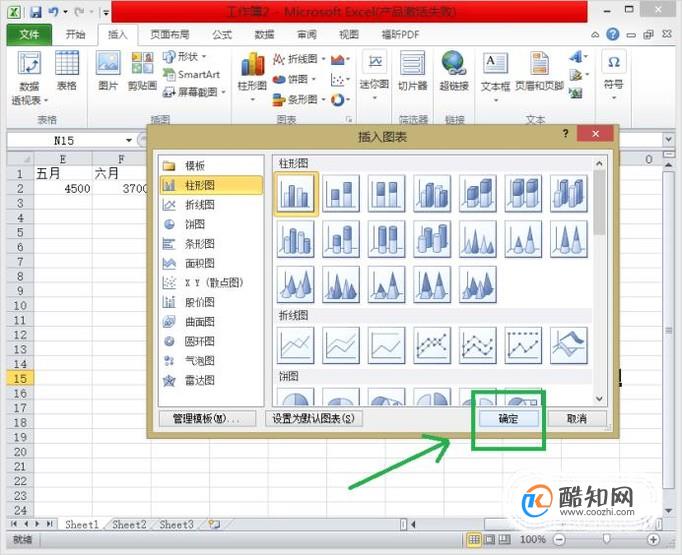
Task: Switch to the Review (审阅) tab
Action: (x=307, y=34)
